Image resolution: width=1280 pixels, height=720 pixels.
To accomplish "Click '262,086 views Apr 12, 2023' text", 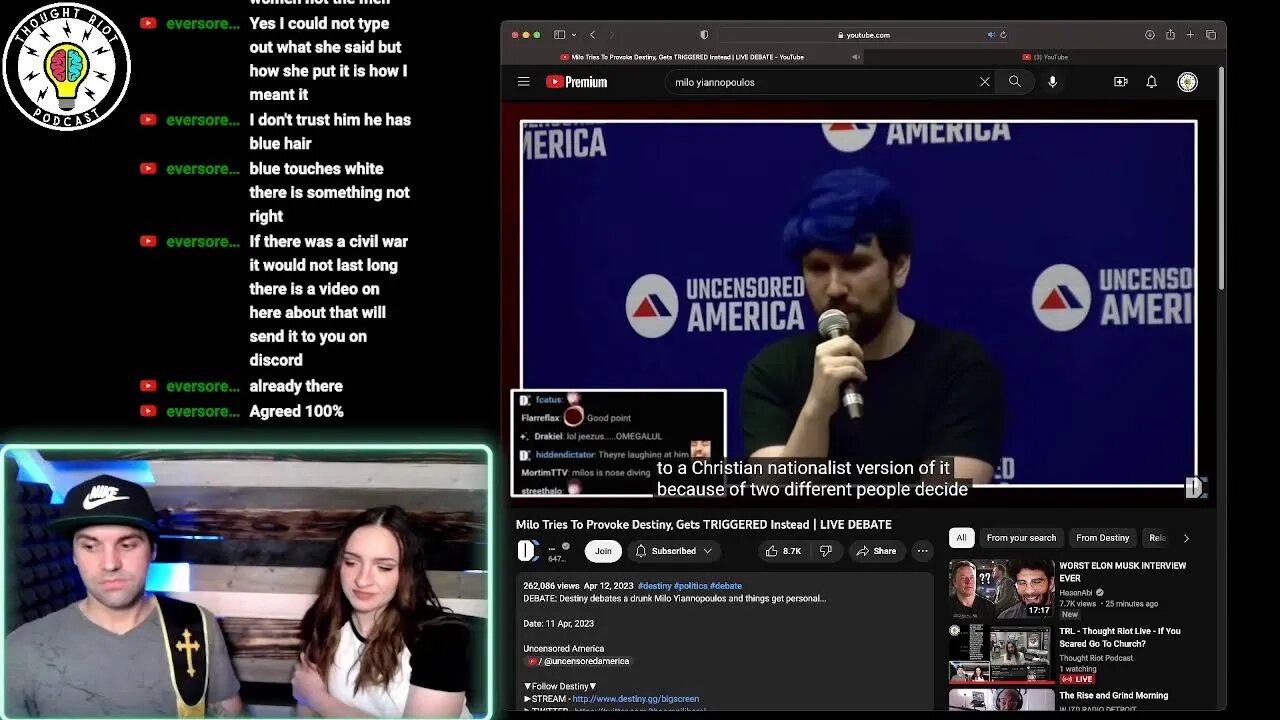I will pyautogui.click(x=579, y=586).
